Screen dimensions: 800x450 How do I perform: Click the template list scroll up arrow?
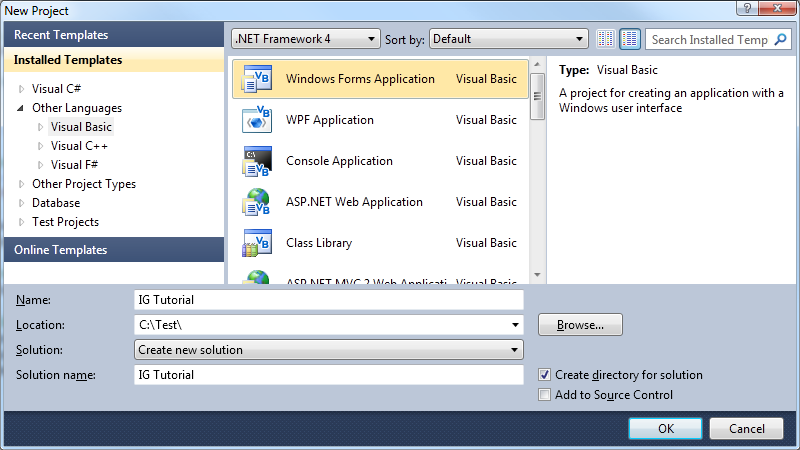537,64
